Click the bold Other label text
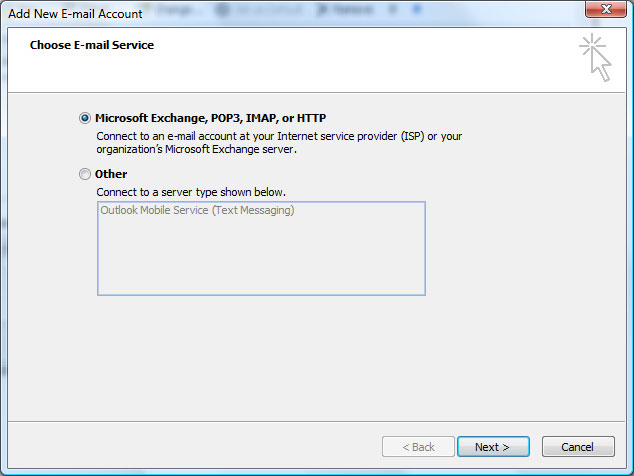 (111, 174)
